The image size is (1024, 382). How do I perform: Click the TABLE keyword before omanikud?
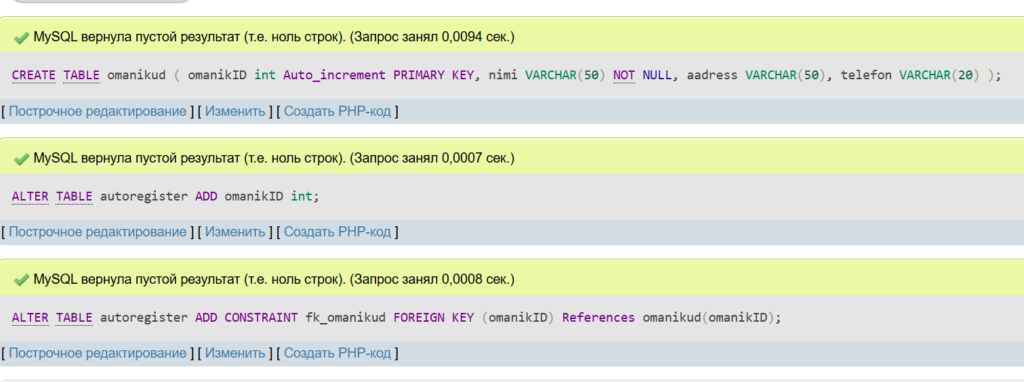pos(82,75)
